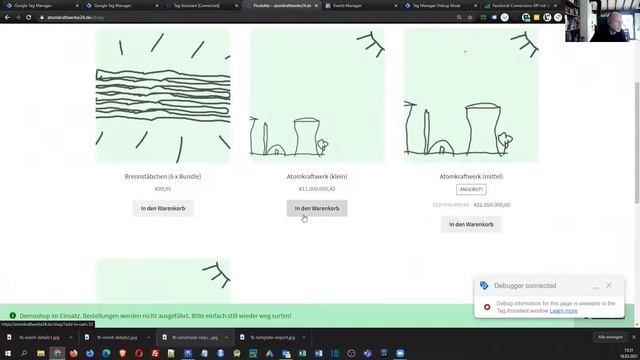Switch to Facebook Conversions API tab
640x360 pixels.
pyautogui.click(x=519, y=6)
